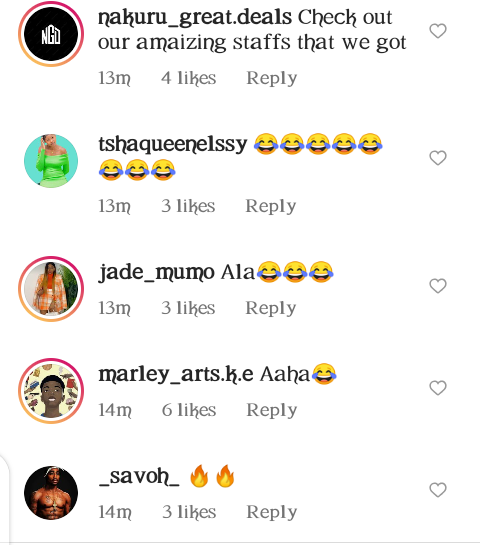Reply to tshaqueenelssy's laughing comment
Screen dimensions: 480x545
[x=271, y=206]
